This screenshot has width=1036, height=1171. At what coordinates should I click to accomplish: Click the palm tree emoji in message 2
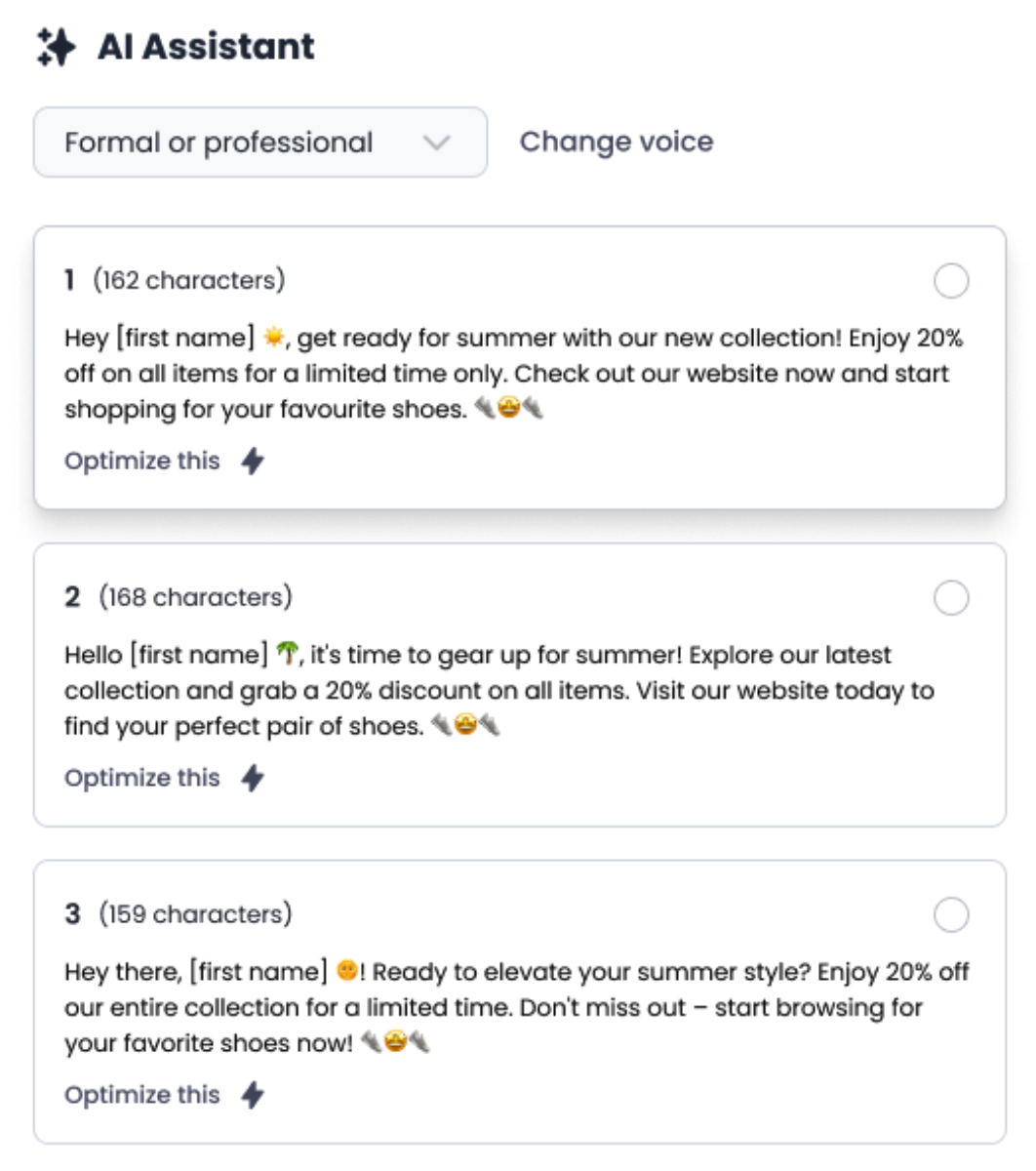[286, 654]
